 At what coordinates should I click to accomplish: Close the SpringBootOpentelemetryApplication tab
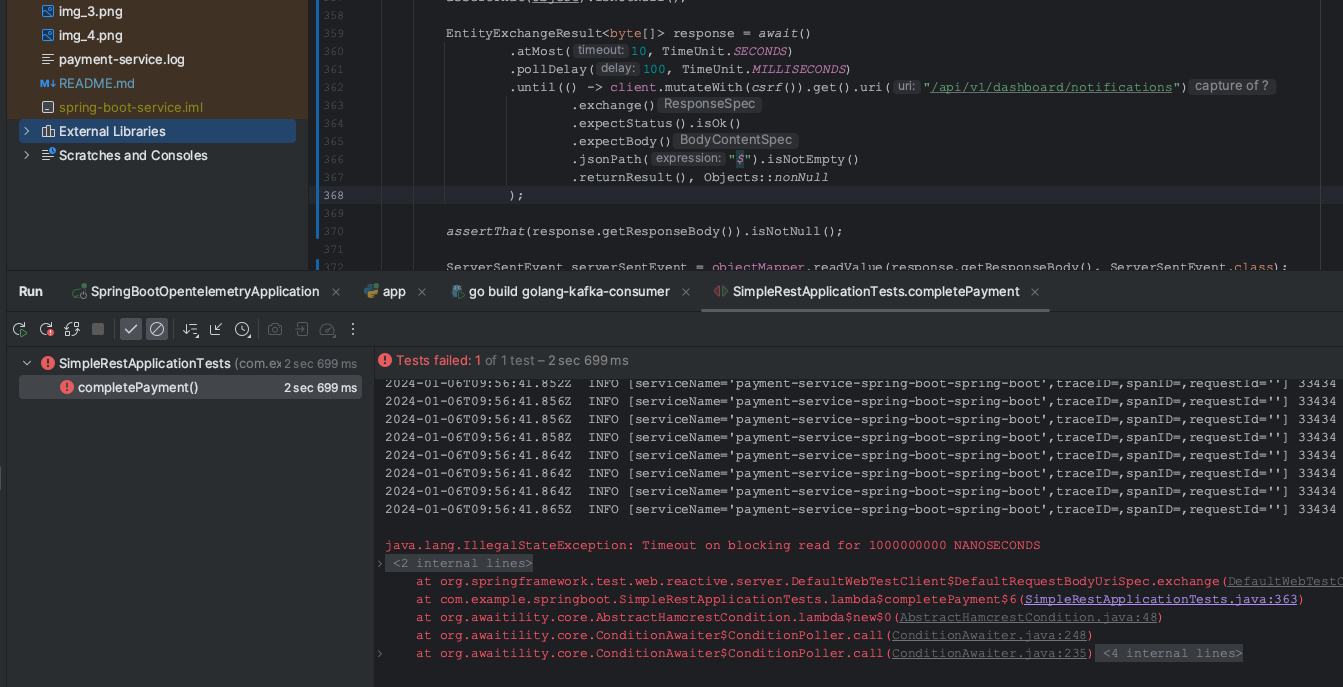coord(336,292)
